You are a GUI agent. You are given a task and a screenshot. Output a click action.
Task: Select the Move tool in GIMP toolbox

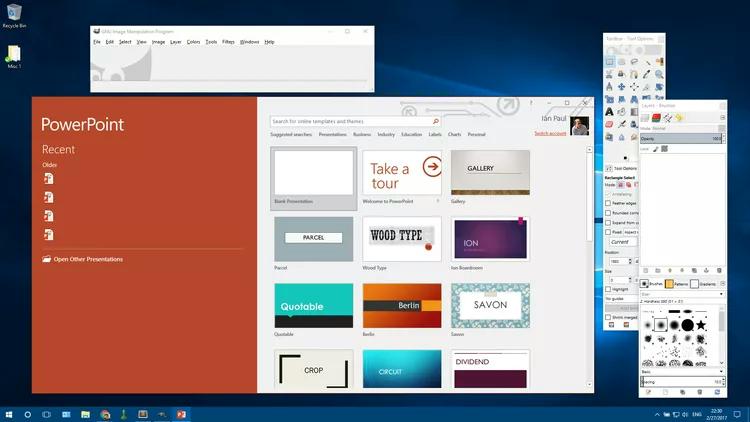(x=621, y=87)
